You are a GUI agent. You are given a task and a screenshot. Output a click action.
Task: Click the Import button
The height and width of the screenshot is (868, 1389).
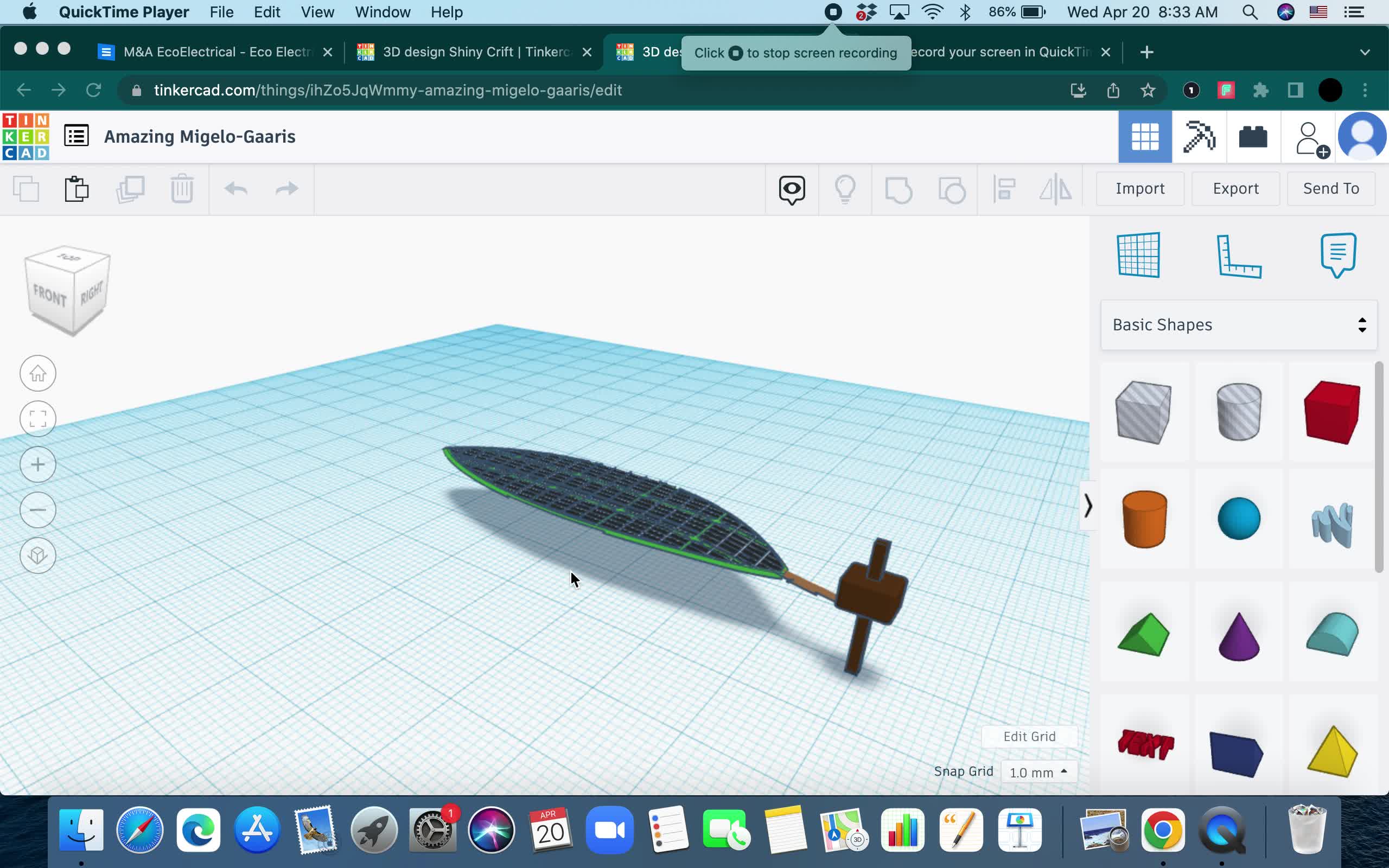pos(1140,188)
